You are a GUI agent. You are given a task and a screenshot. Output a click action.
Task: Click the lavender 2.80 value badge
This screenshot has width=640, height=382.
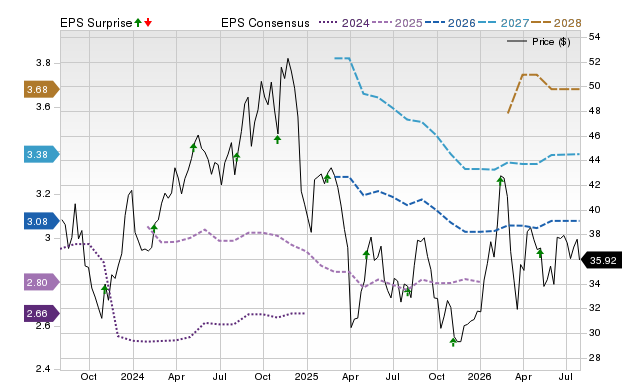pos(42,282)
